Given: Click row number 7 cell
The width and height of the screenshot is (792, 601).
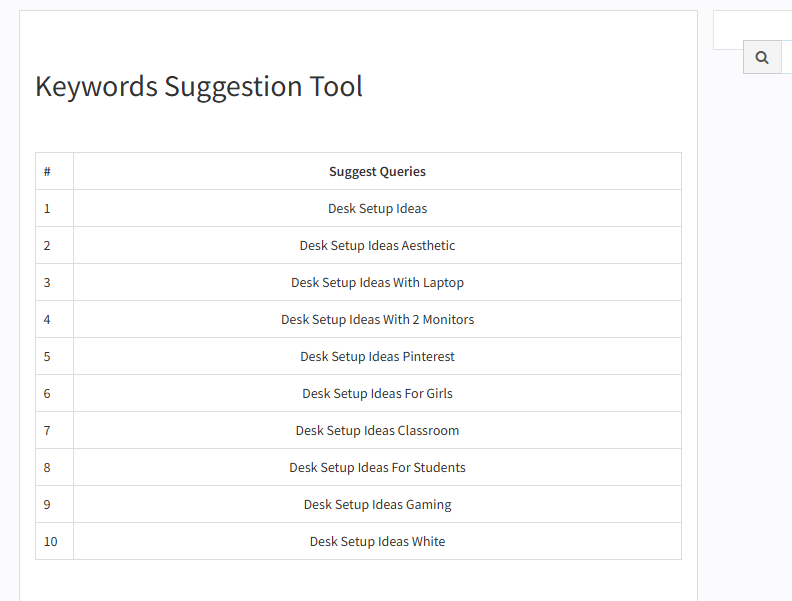Looking at the screenshot, I should (55, 430).
